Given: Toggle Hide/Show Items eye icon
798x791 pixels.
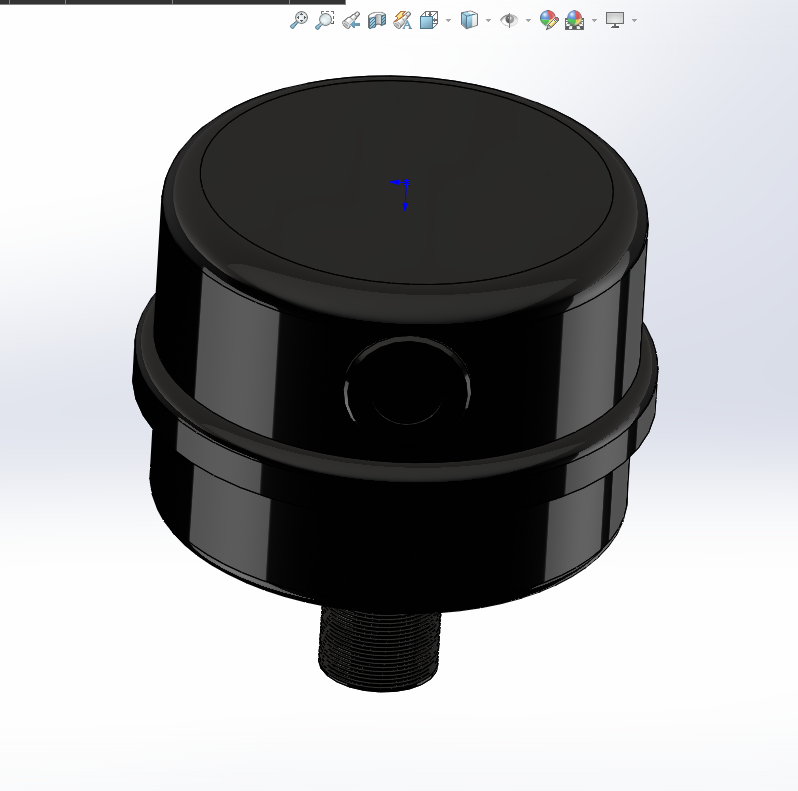Looking at the screenshot, I should [509, 20].
